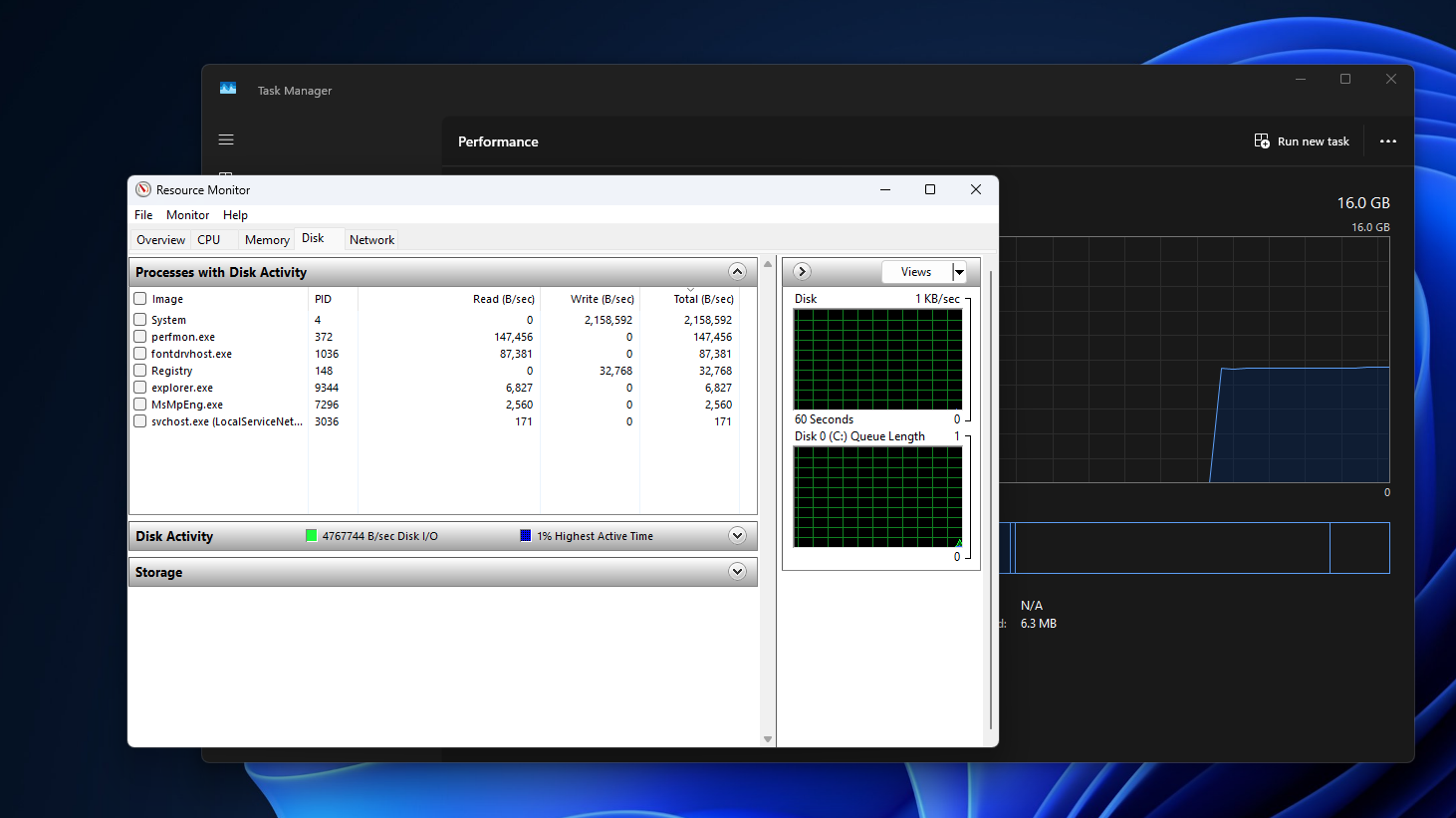Click the Views button
1456x818 pixels.
916,272
